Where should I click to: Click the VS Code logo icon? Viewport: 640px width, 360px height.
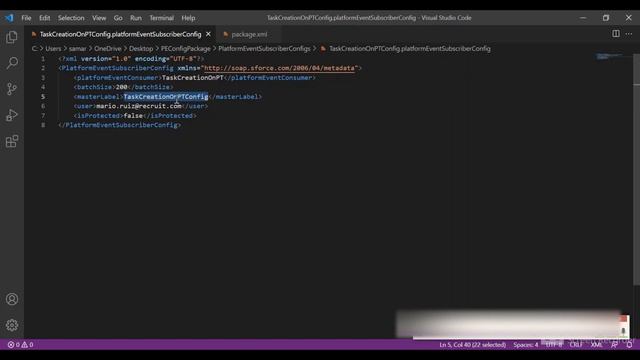coord(9,18)
